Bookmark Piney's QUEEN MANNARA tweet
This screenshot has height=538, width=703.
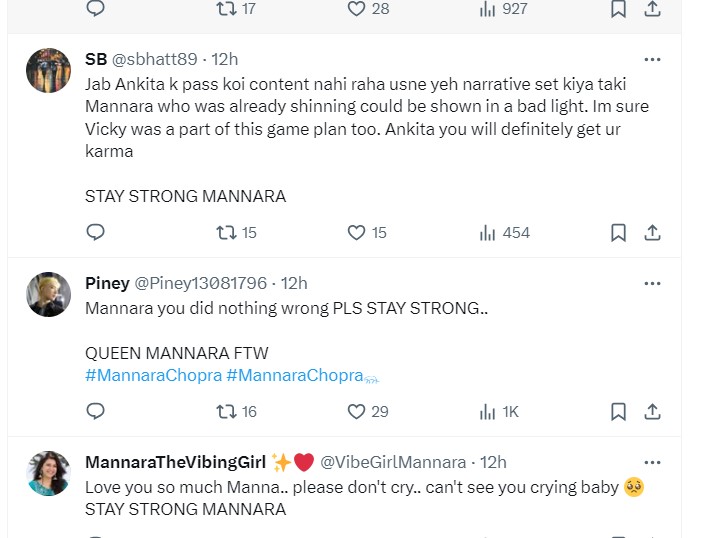pyautogui.click(x=618, y=411)
